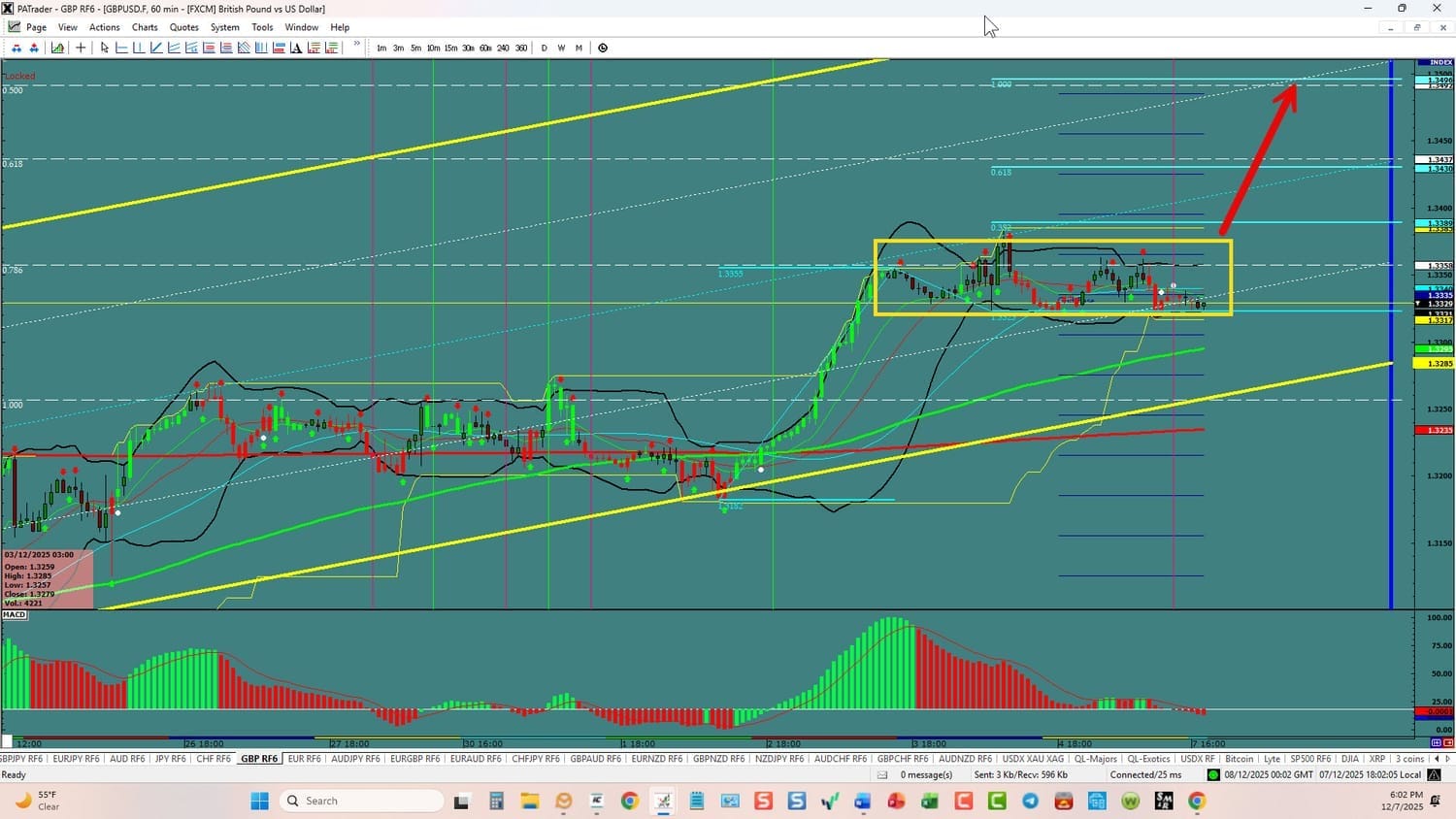The height and width of the screenshot is (819, 1456).
Task: Select the 60m timeframe button
Action: pos(485,48)
